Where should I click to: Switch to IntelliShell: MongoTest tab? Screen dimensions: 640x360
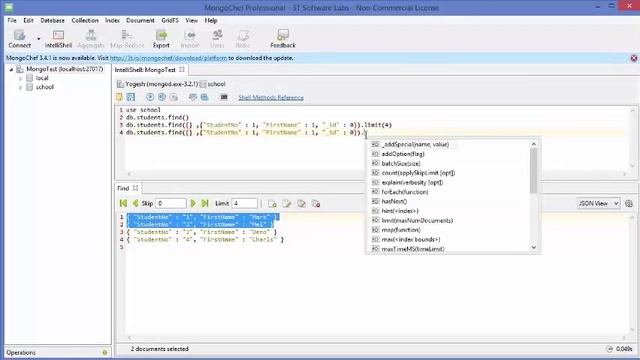pos(145,70)
